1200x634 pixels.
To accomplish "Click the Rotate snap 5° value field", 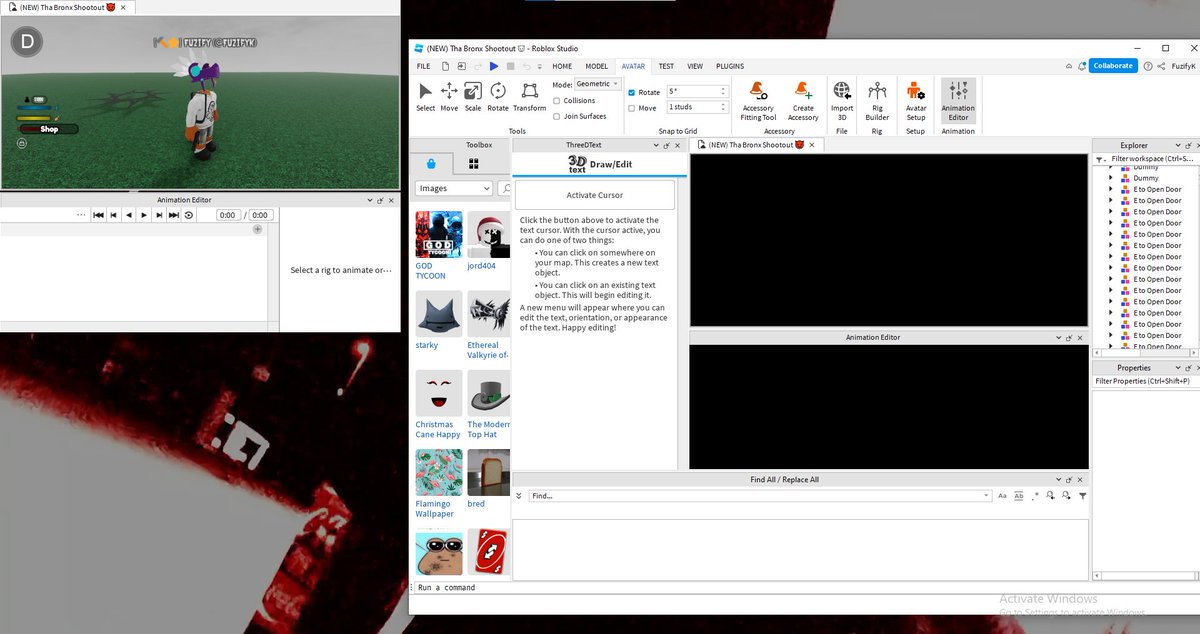I will click(697, 92).
